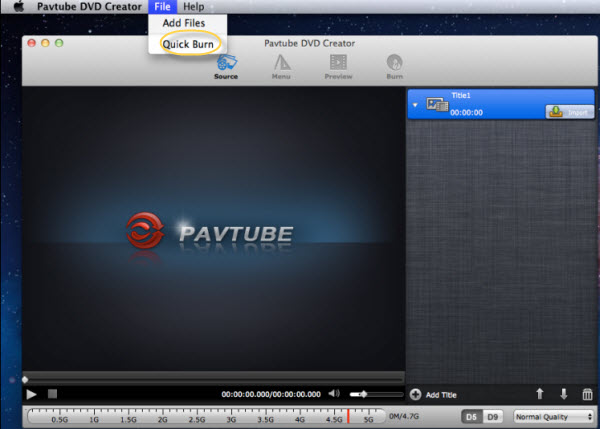The image size is (600, 429).
Task: Select the D9 disc type
Action: click(x=492, y=416)
